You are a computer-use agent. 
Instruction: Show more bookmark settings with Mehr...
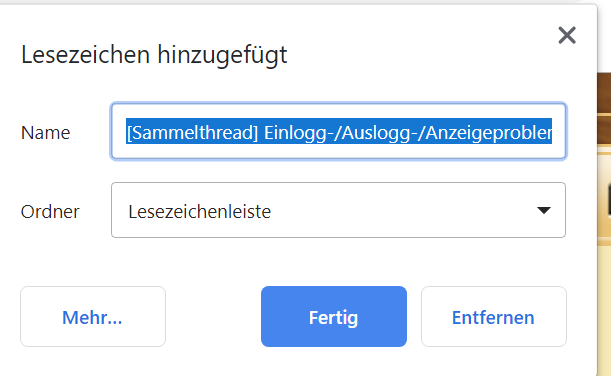[93, 316]
